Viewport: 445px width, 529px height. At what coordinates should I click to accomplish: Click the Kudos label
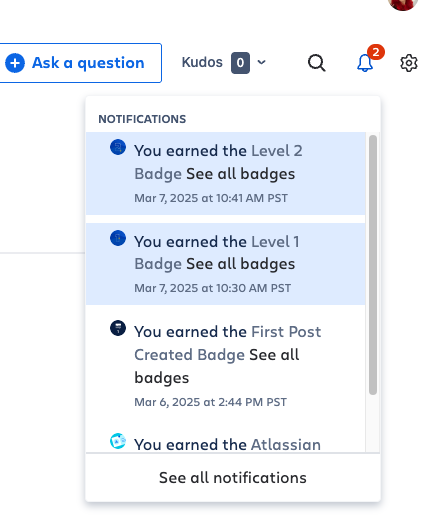click(x=202, y=62)
